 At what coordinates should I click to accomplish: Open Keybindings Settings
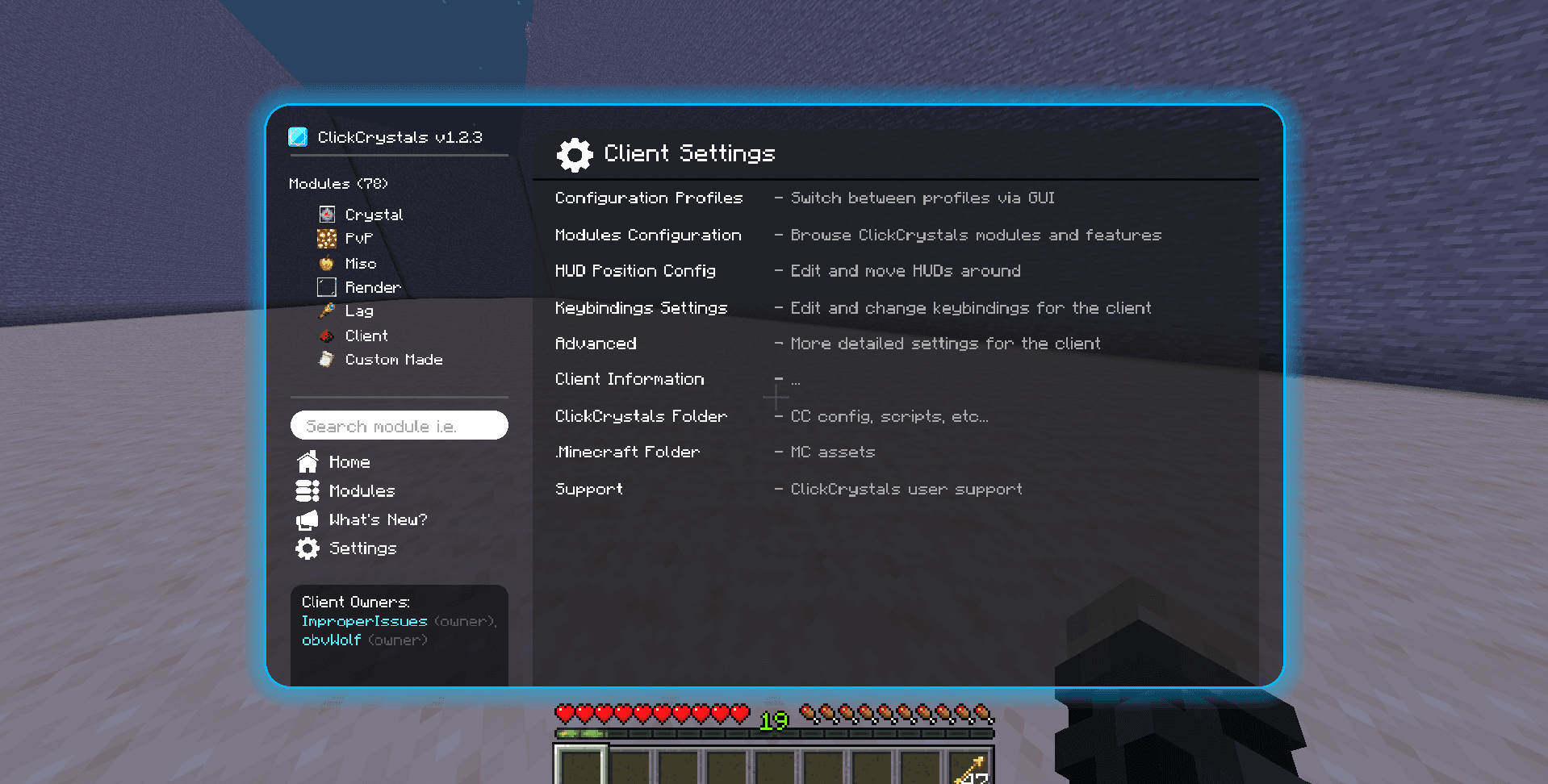click(641, 308)
